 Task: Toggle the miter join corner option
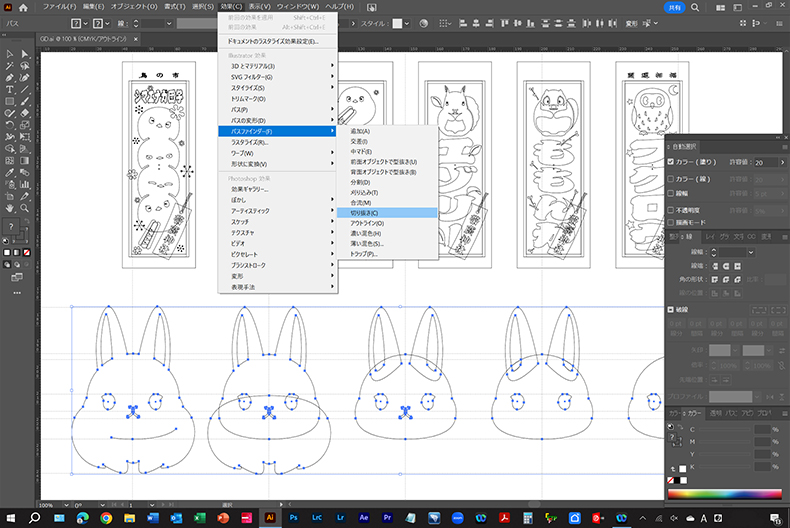[x=714, y=280]
